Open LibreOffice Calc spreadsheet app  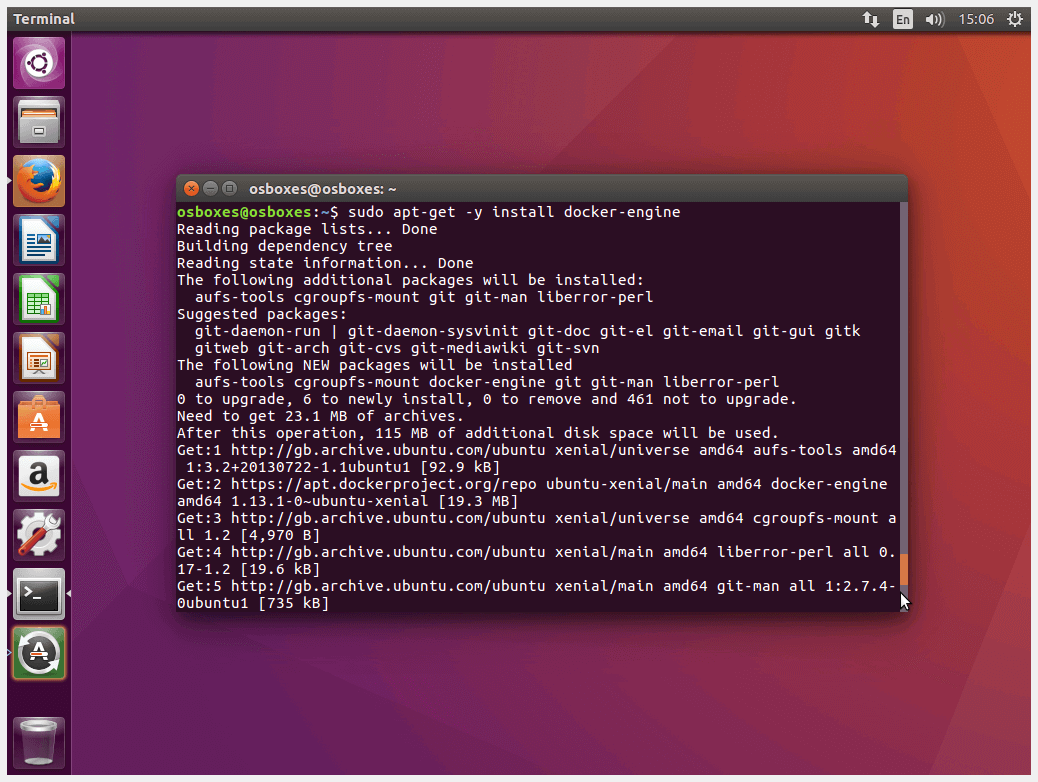[39, 299]
